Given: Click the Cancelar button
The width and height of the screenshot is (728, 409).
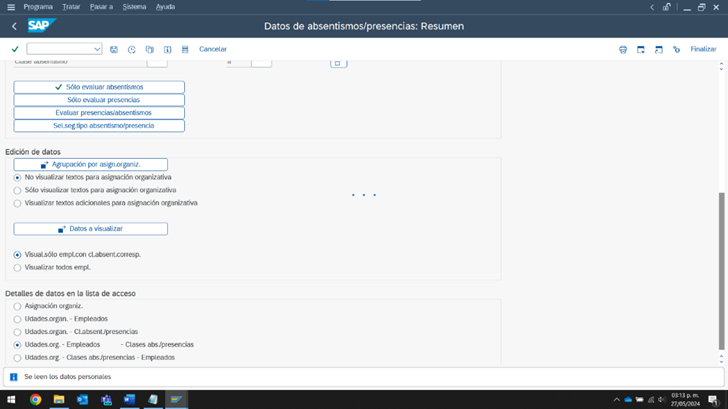Looking at the screenshot, I should [212, 49].
